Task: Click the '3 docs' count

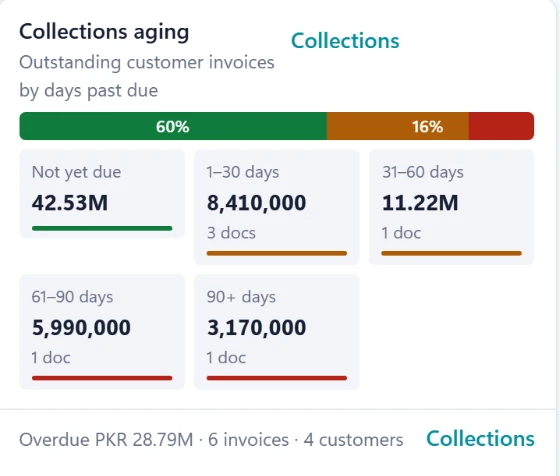Action: (x=231, y=233)
